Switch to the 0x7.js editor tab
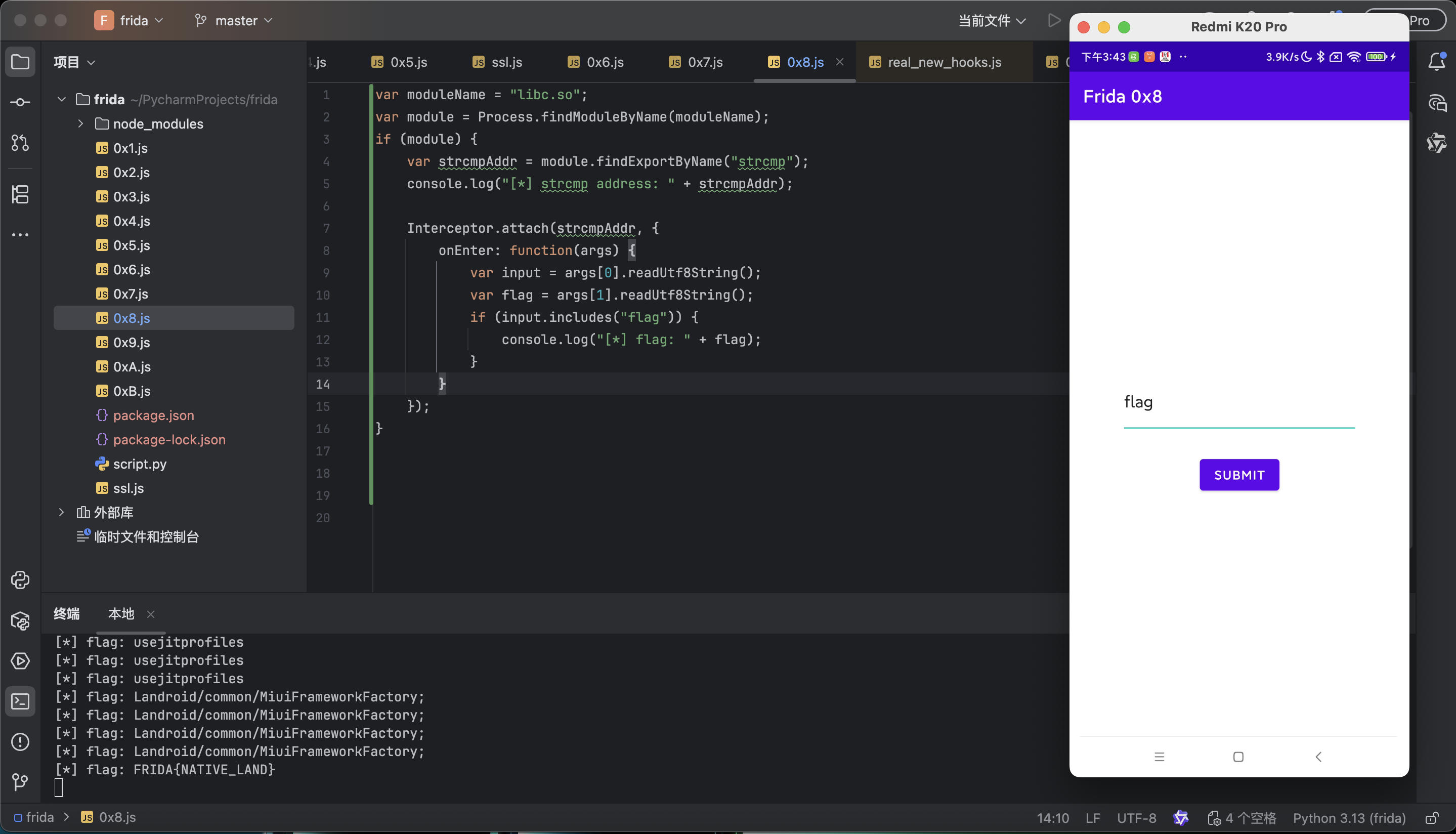Image resolution: width=1456 pixels, height=834 pixels. tap(696, 62)
